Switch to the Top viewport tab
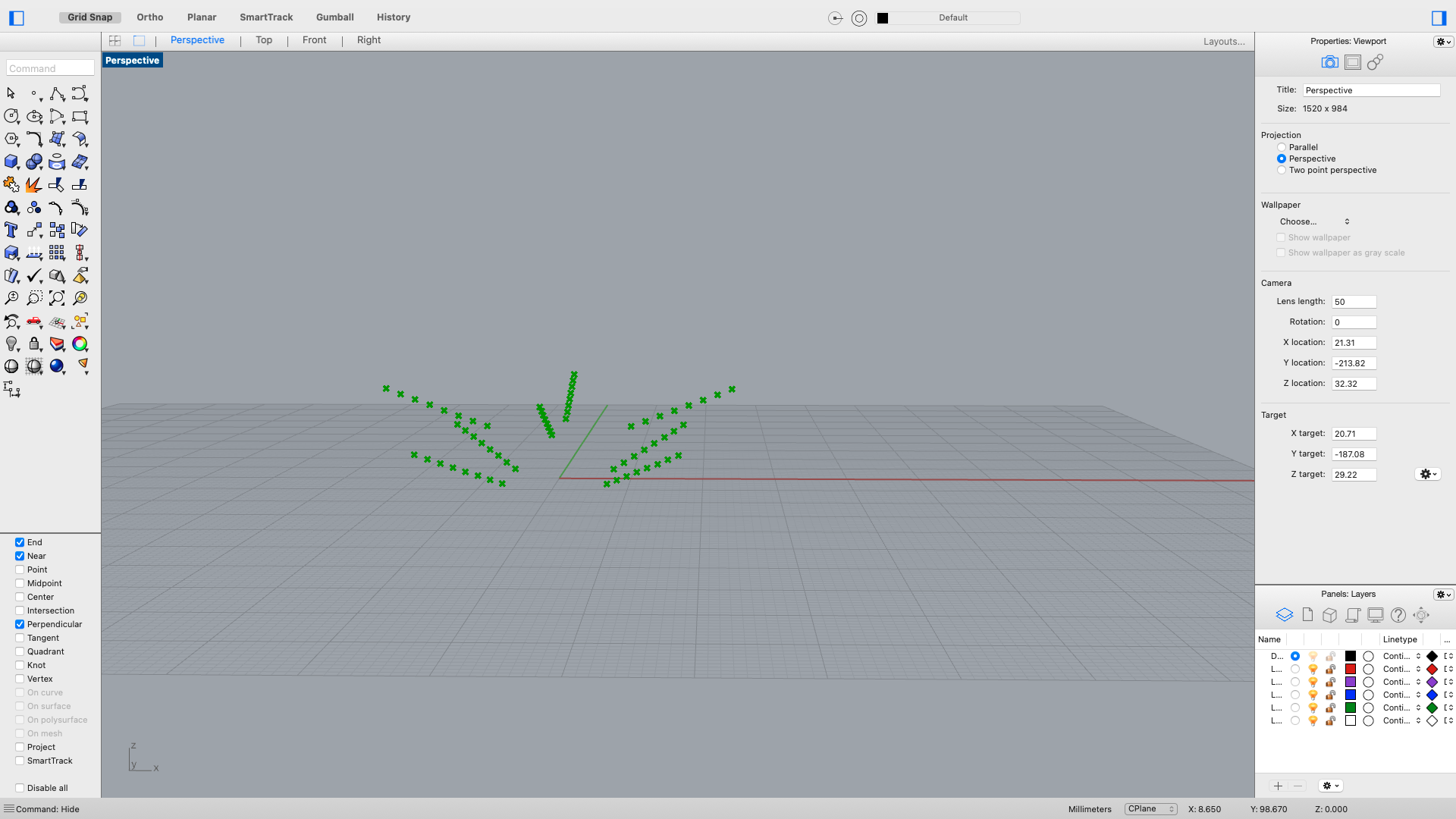The width and height of the screenshot is (1456, 819). 263,39
